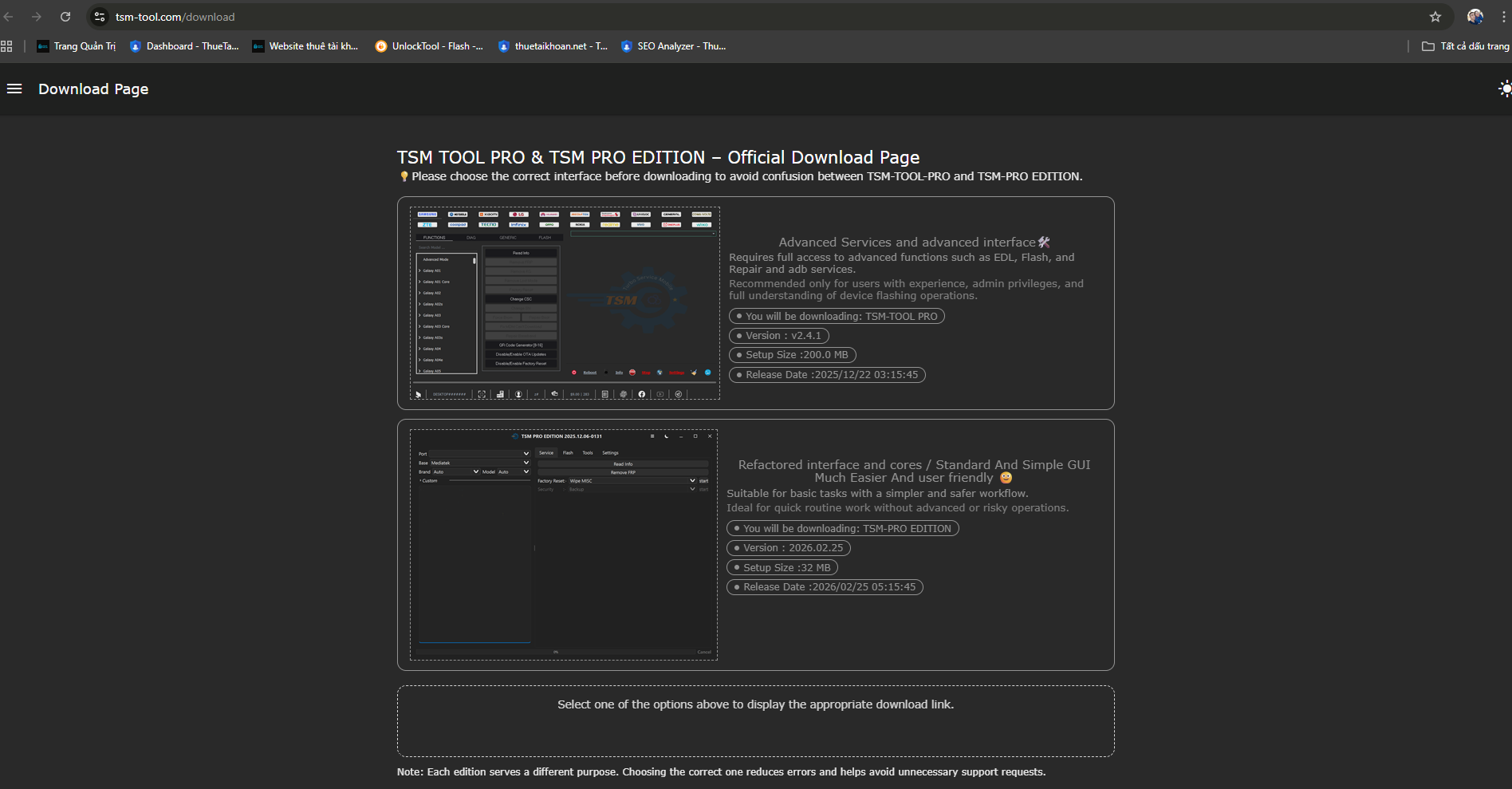Viewport: 1512px width, 789px height.
Task: Click the 'Version : 2026.02.25' chip
Action: click(789, 548)
